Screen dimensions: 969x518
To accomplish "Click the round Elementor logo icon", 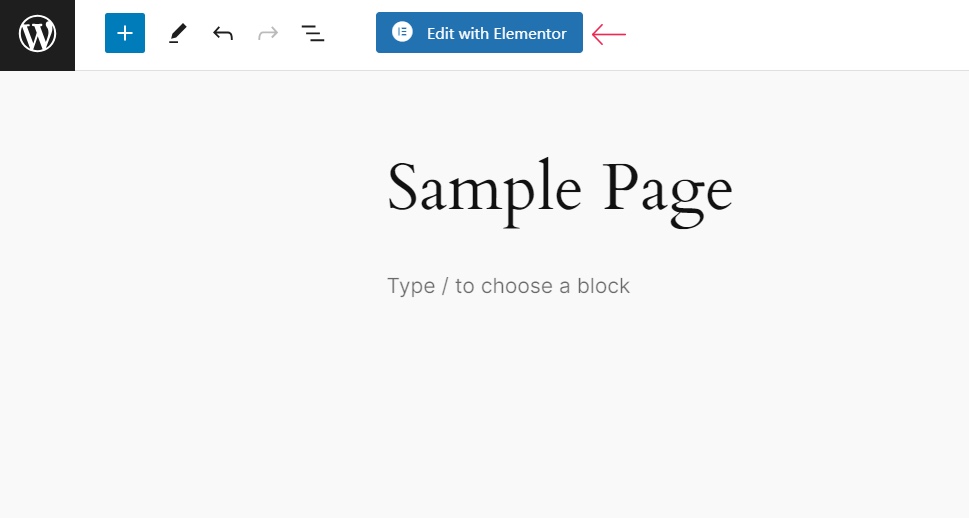I will (x=402, y=33).
